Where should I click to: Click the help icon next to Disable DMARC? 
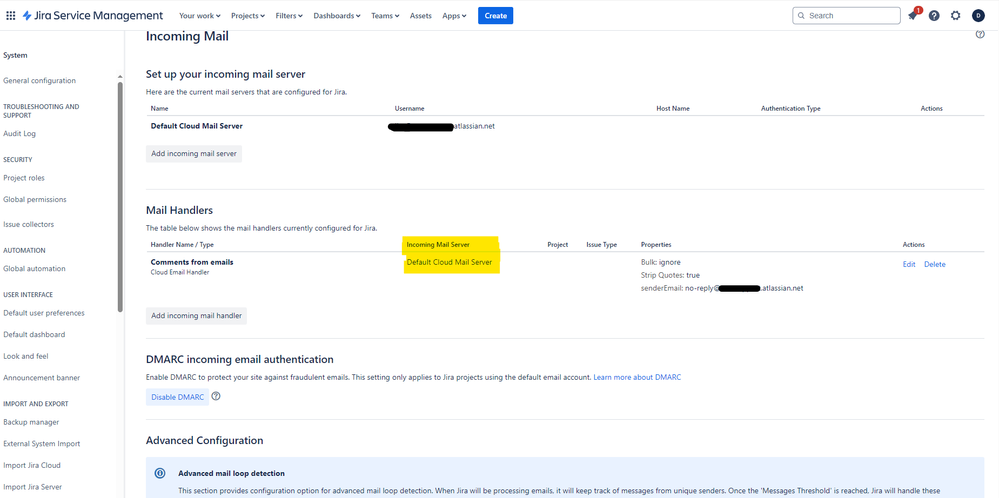pyautogui.click(x=216, y=396)
